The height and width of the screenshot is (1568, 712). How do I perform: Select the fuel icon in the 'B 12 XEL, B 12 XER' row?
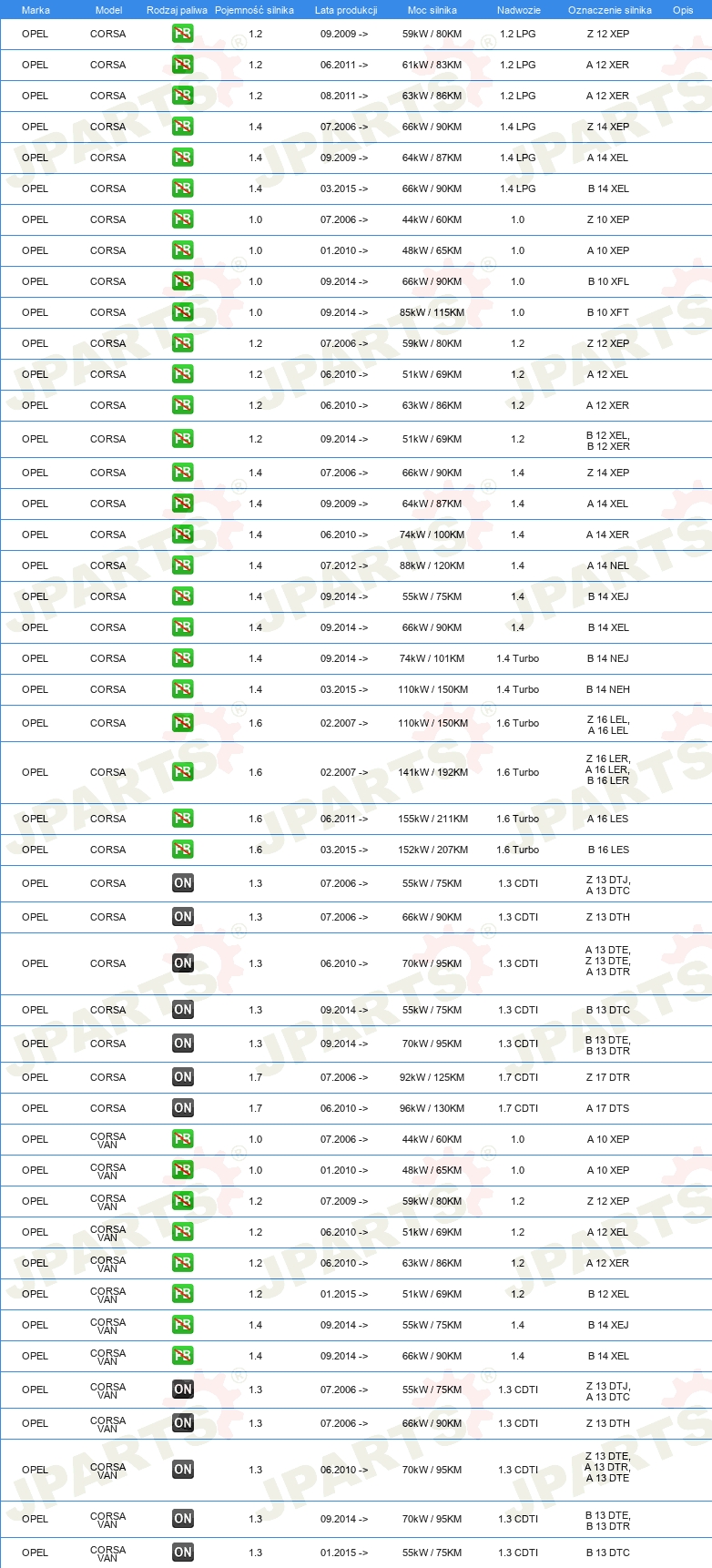click(x=182, y=439)
